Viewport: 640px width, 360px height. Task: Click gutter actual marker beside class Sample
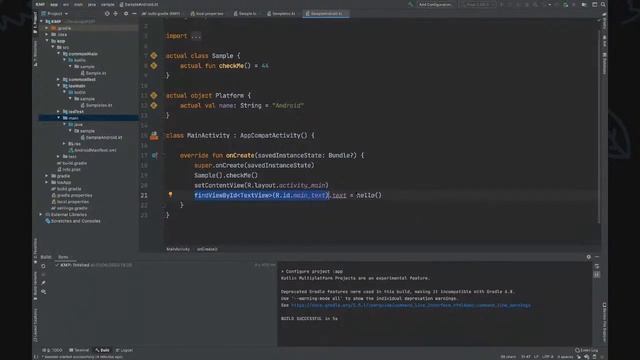[154, 56]
